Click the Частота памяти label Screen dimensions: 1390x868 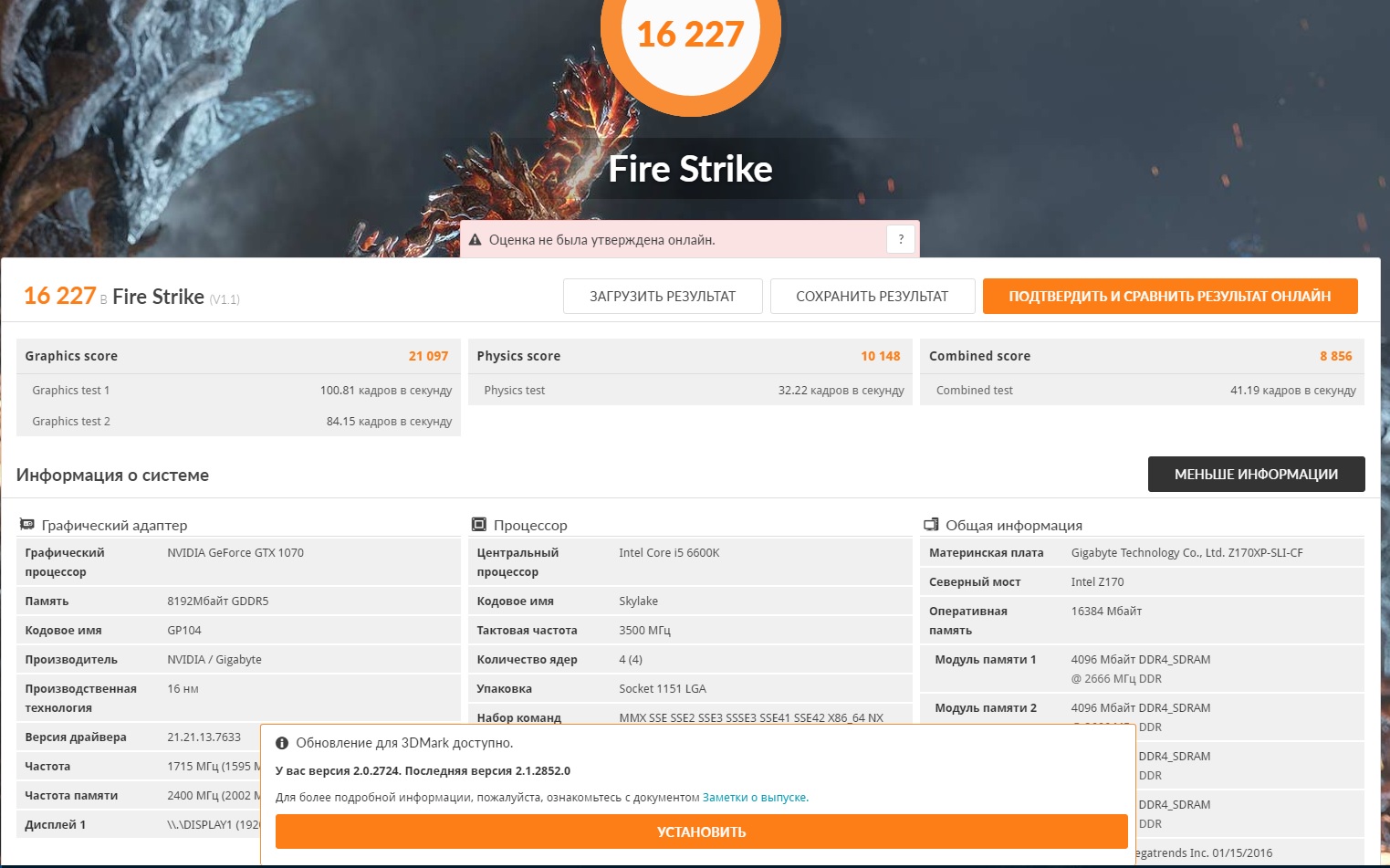pos(71,795)
